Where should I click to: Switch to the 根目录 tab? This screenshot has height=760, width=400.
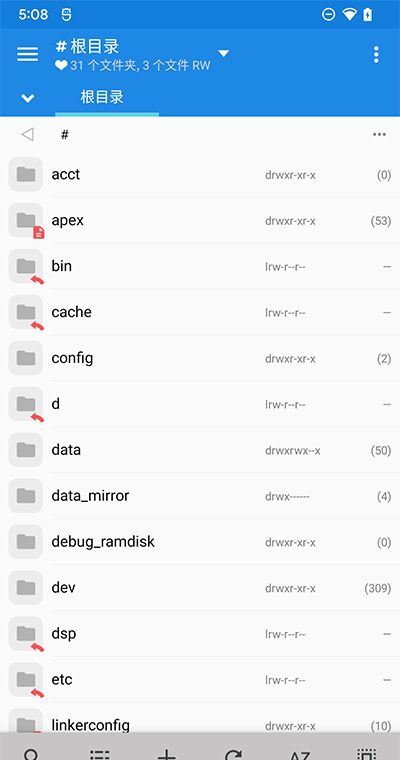[x=102, y=97]
